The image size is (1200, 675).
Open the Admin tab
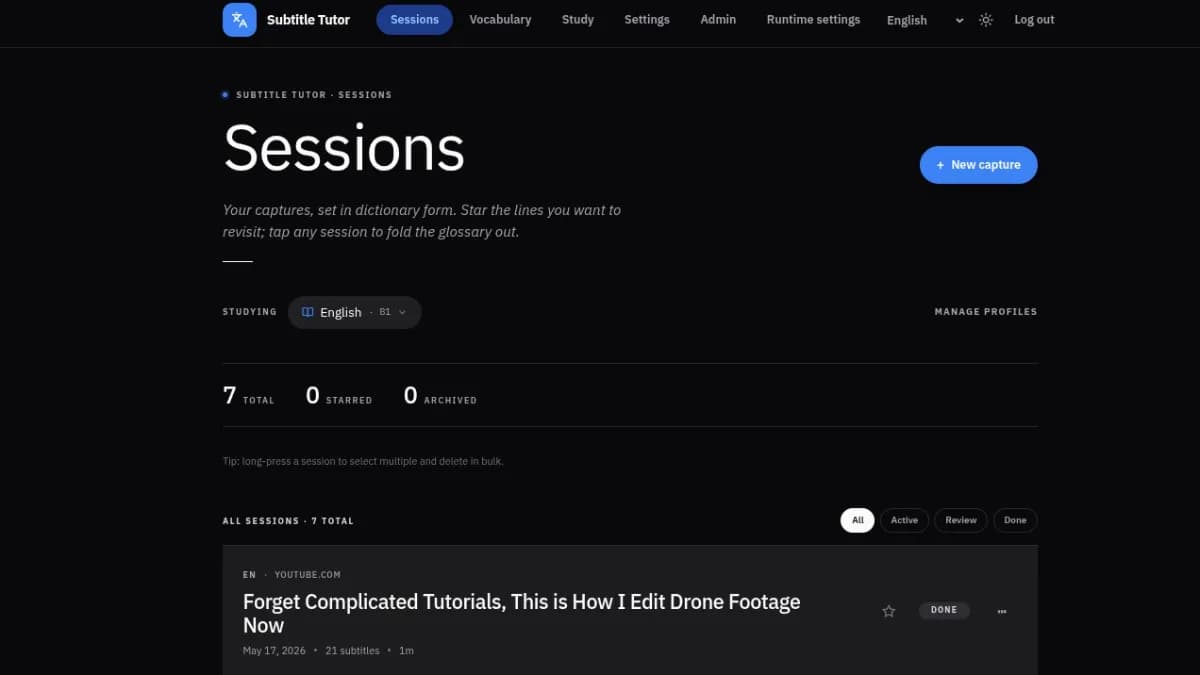(x=718, y=19)
